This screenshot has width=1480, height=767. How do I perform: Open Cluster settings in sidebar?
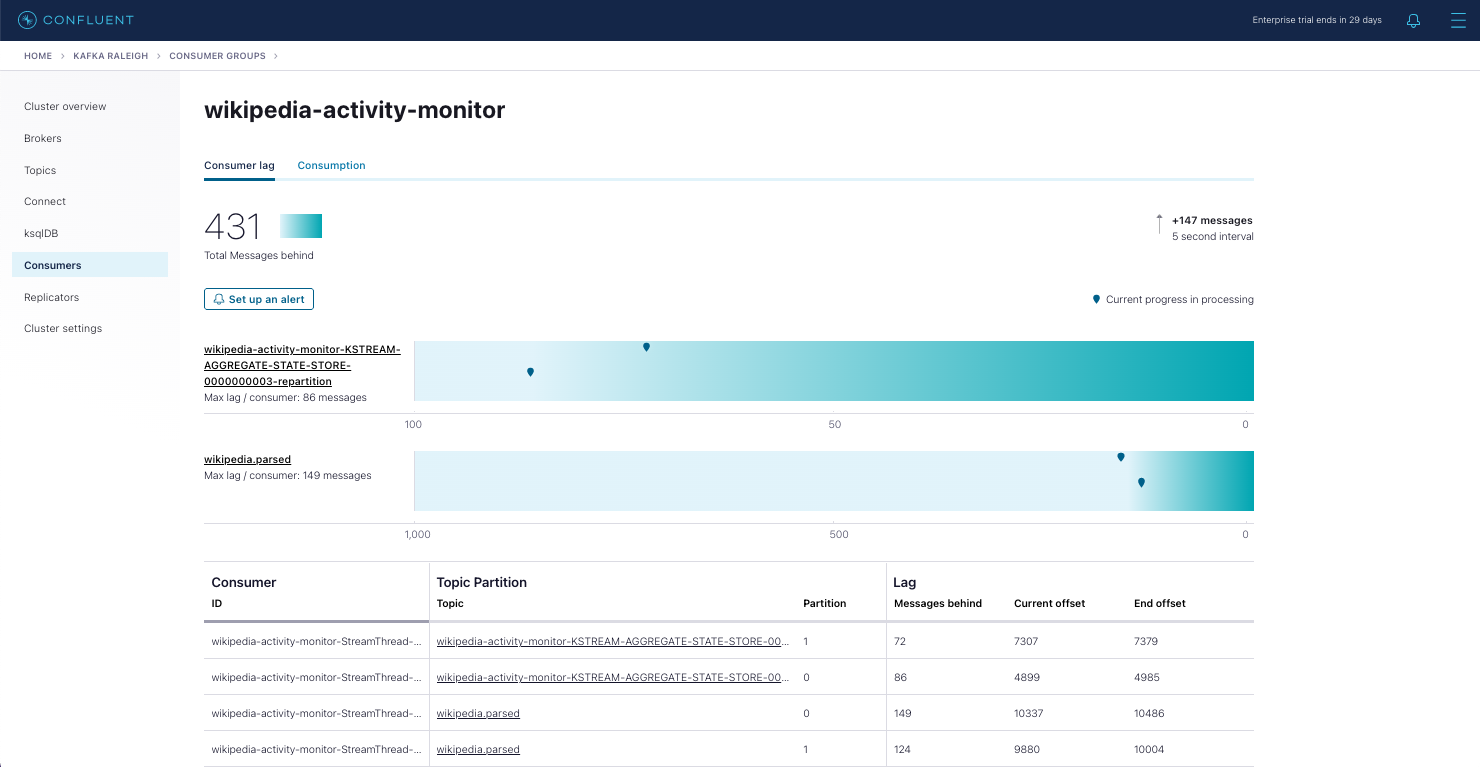click(63, 328)
